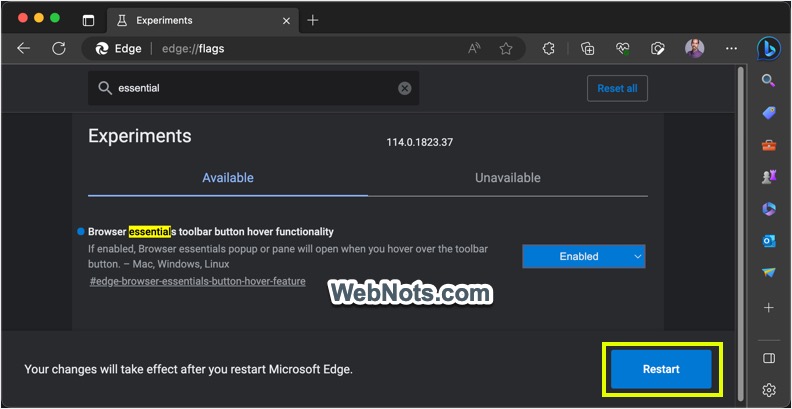
Task: Click the restart notice text
Action: click(x=188, y=369)
